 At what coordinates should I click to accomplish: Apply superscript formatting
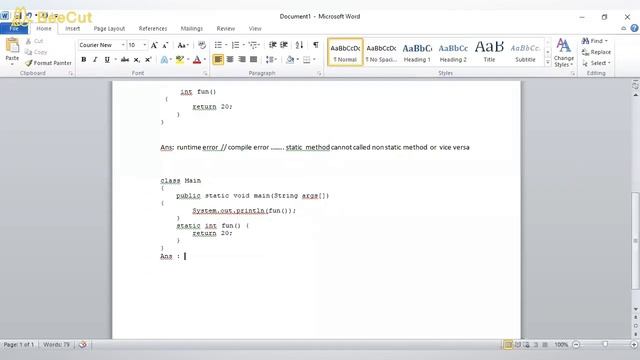click(x=148, y=60)
